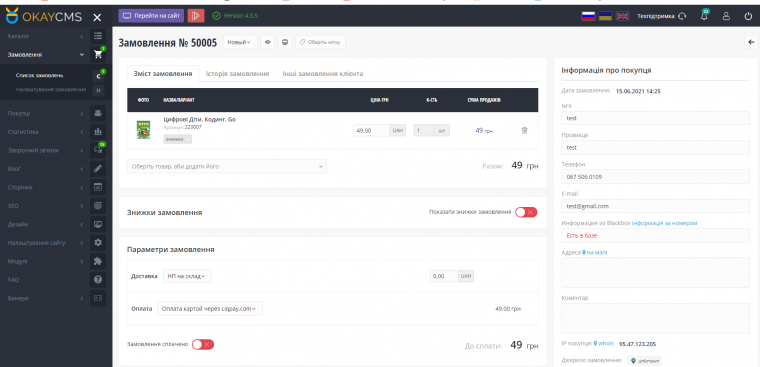Click the back arrow icon at top right
760x367 pixels.
(x=751, y=43)
